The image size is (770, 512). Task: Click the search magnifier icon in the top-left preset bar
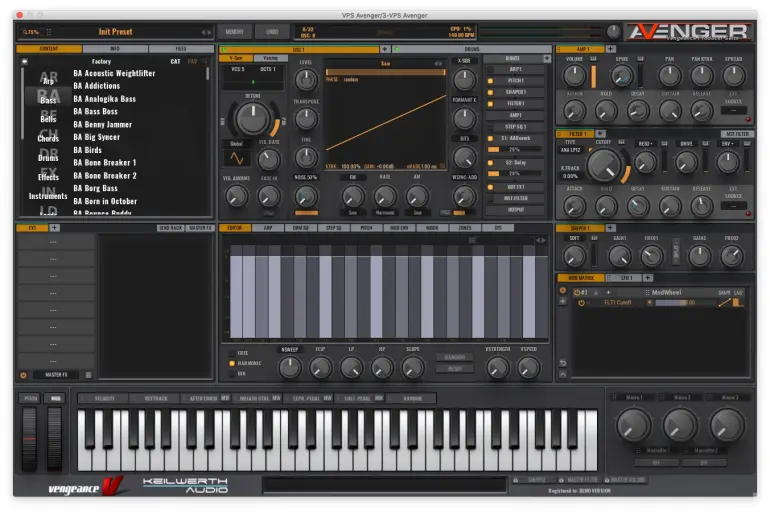[x=25, y=32]
